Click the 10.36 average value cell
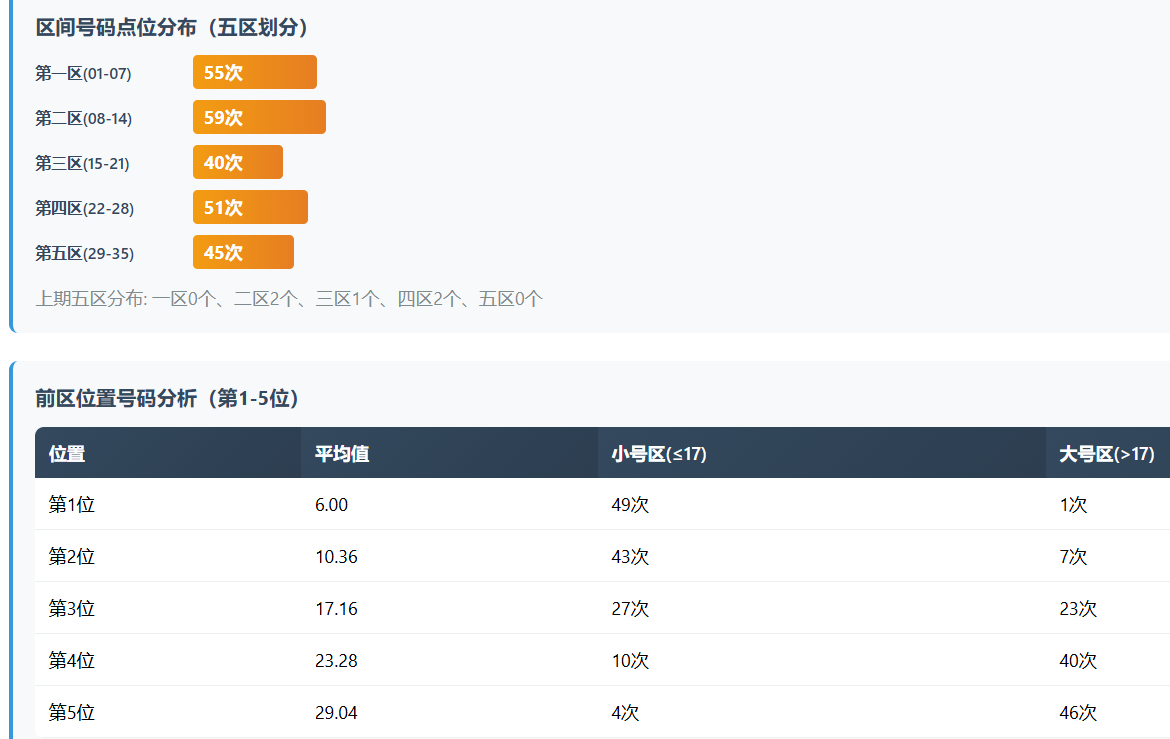Screen dimensions: 1170x739 pyautogui.click(x=336, y=557)
